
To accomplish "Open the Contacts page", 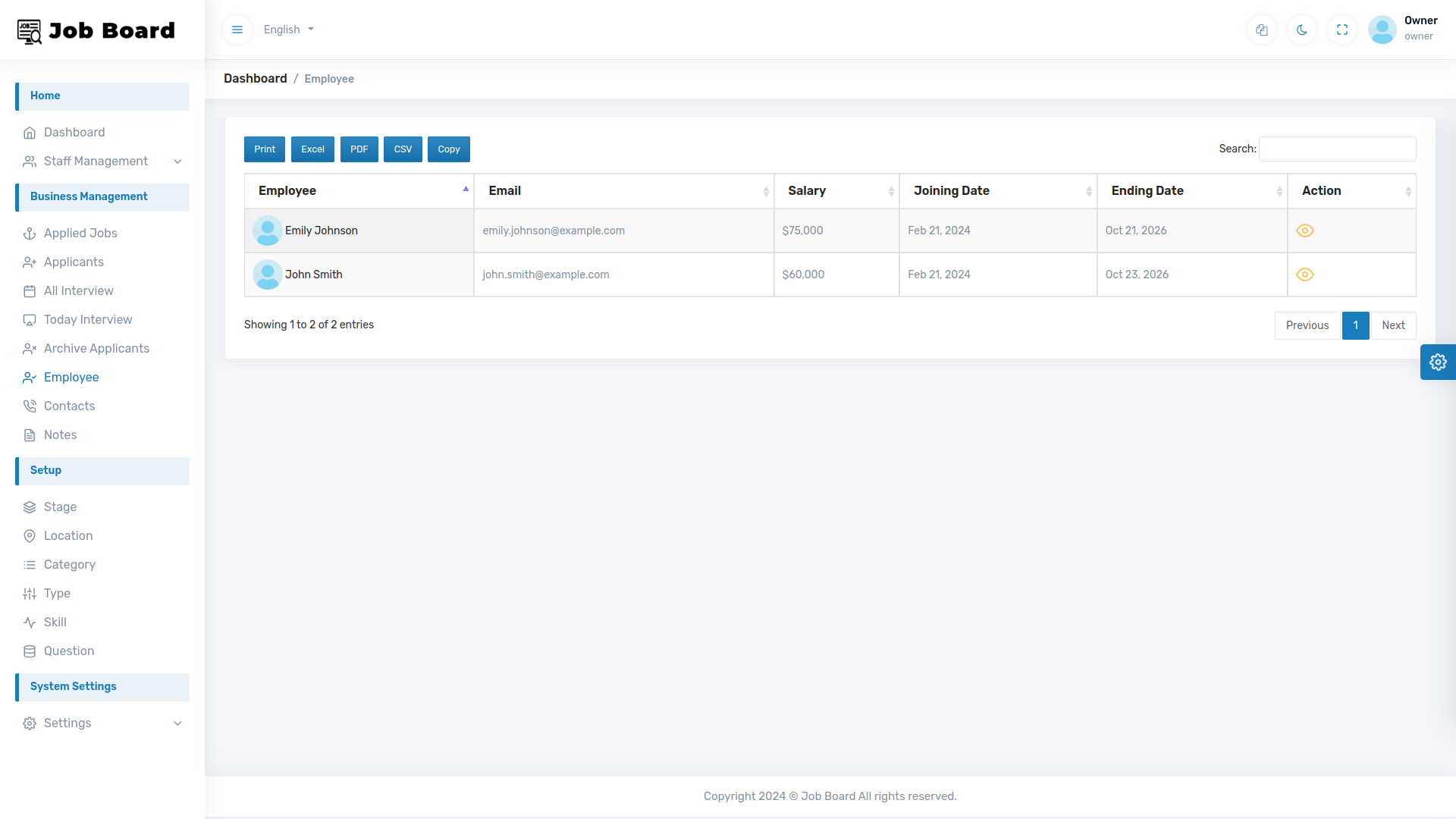I will [69, 406].
